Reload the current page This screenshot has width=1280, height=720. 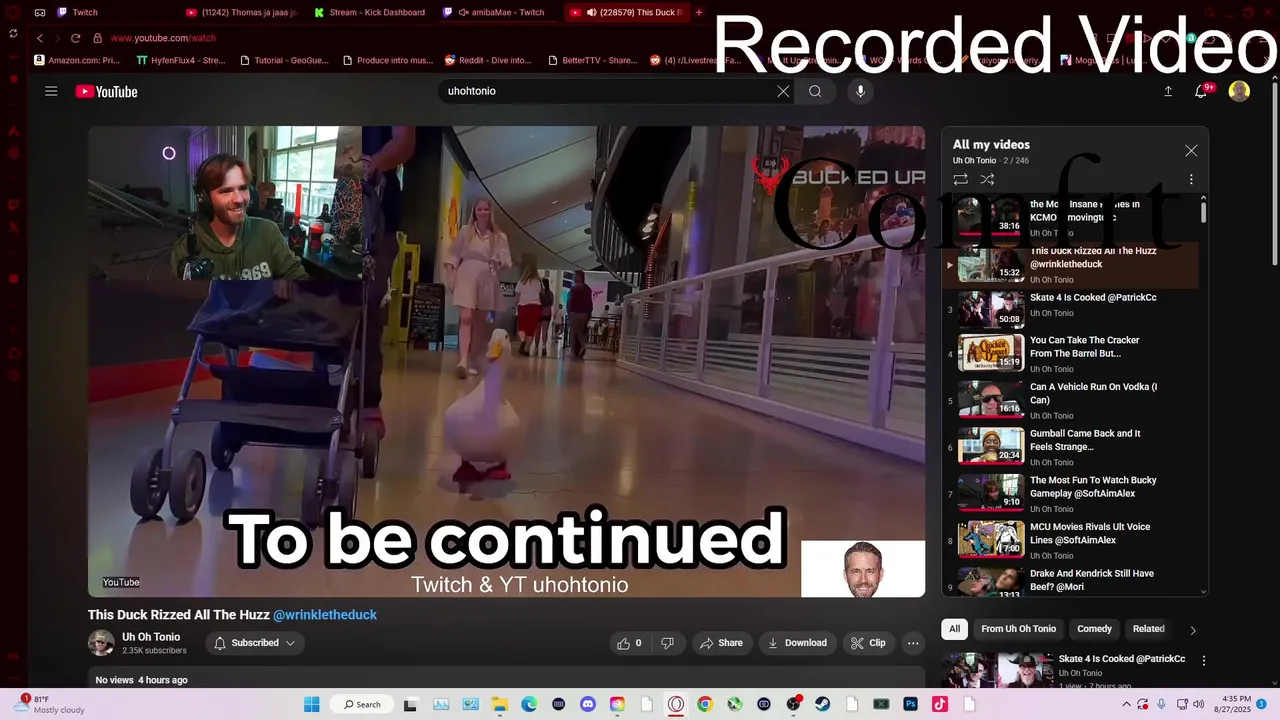tap(75, 38)
